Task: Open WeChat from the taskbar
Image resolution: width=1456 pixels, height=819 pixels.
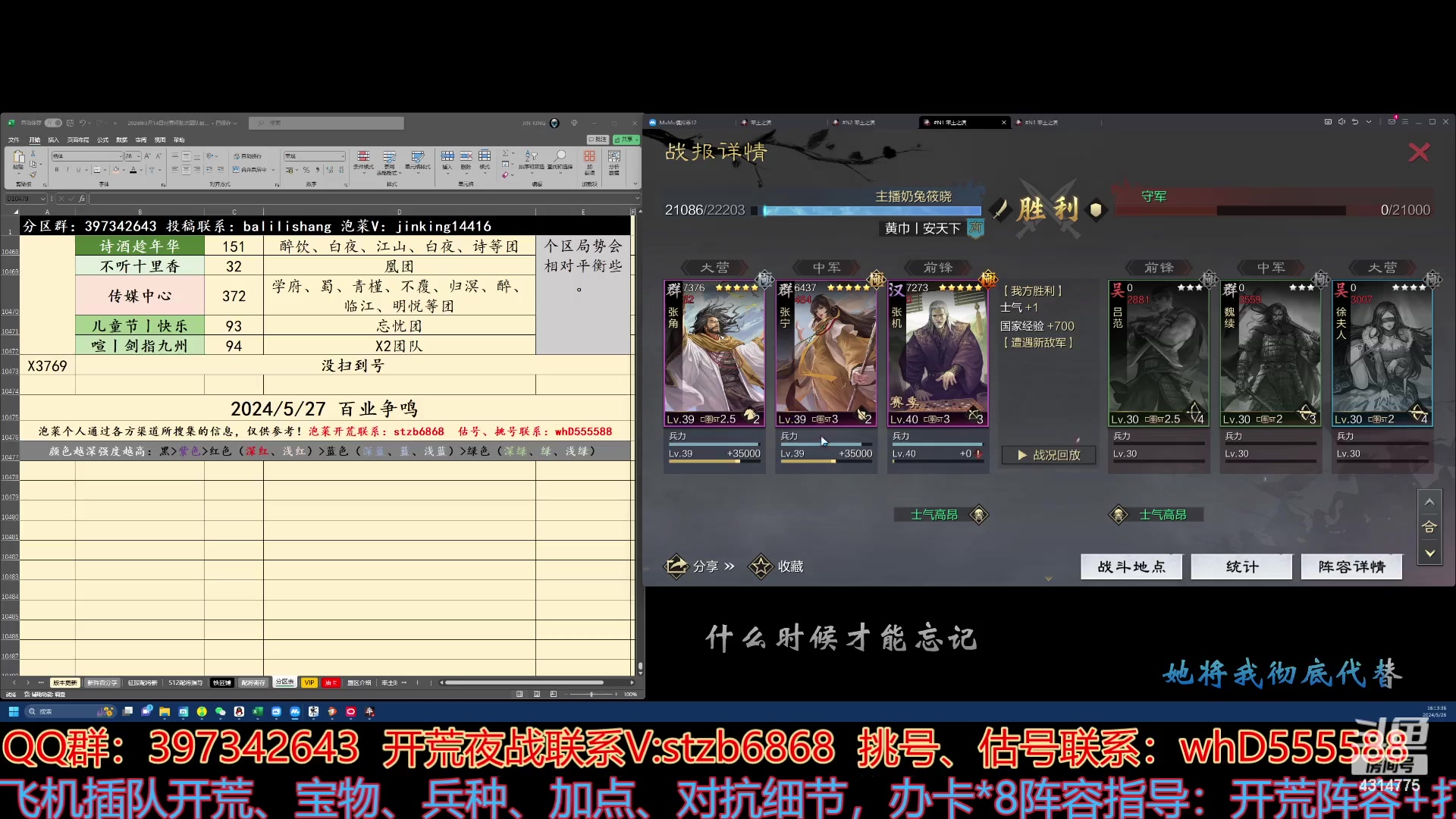Action: (220, 711)
